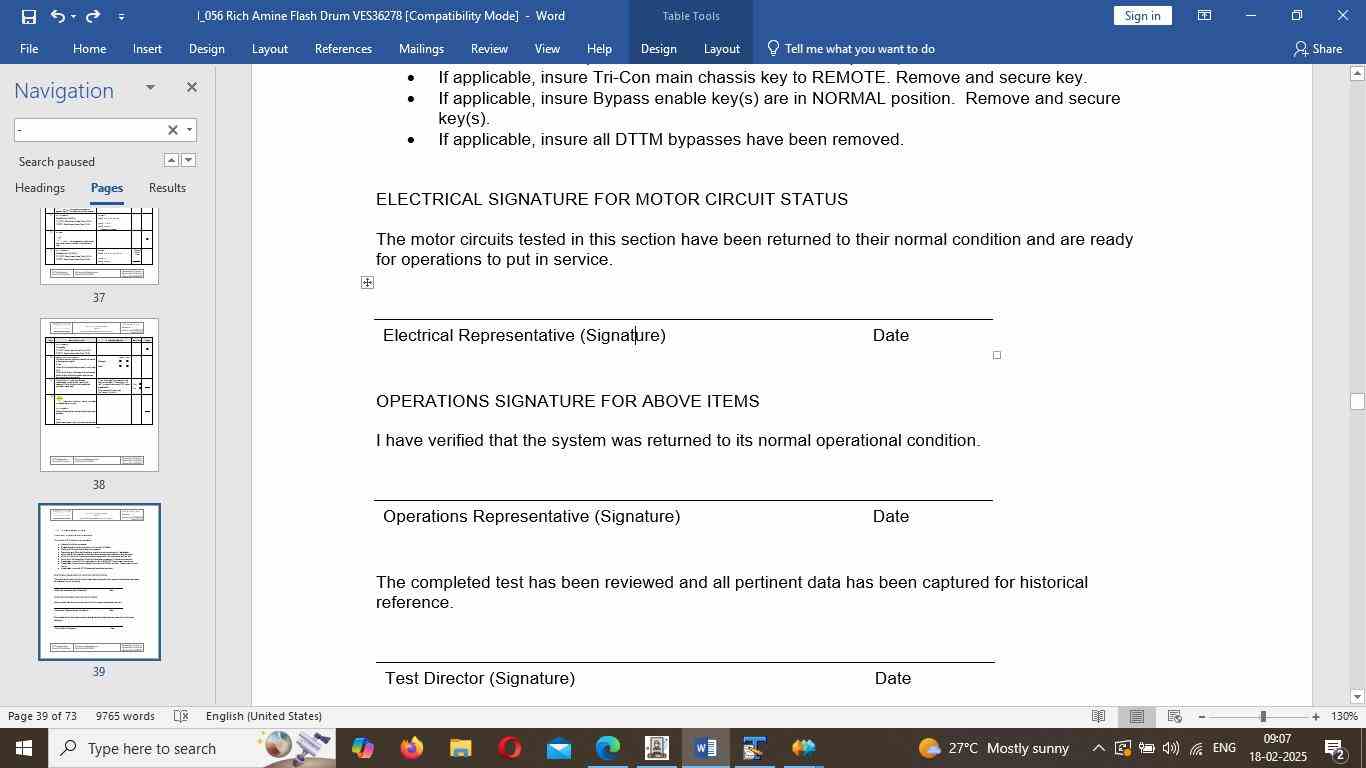Image resolution: width=1366 pixels, height=768 pixels.
Task: Open zoom dialog via 130% level
Action: [1344, 716]
